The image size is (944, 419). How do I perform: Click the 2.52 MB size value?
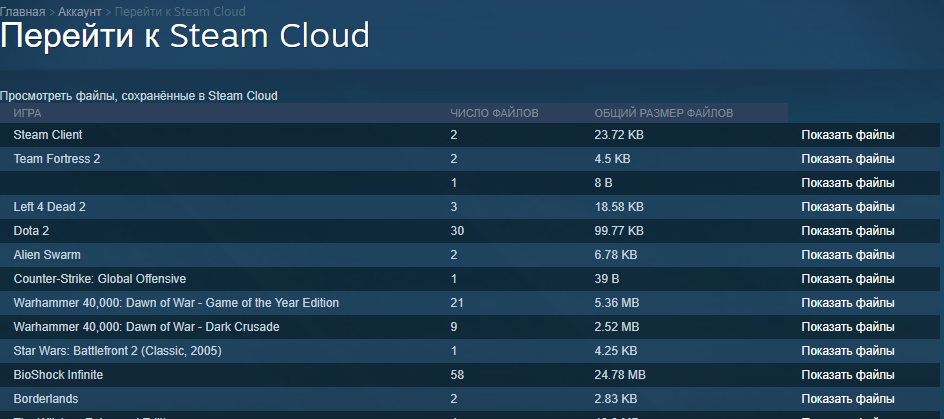point(616,327)
